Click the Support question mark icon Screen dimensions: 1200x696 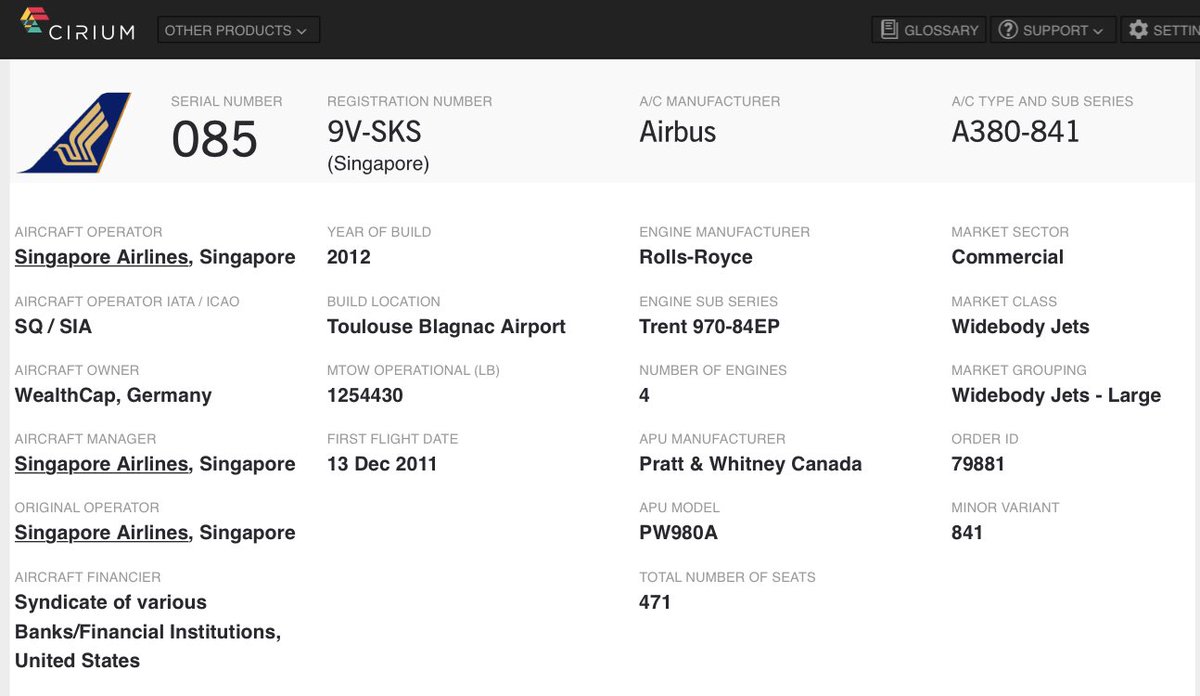click(x=1008, y=30)
